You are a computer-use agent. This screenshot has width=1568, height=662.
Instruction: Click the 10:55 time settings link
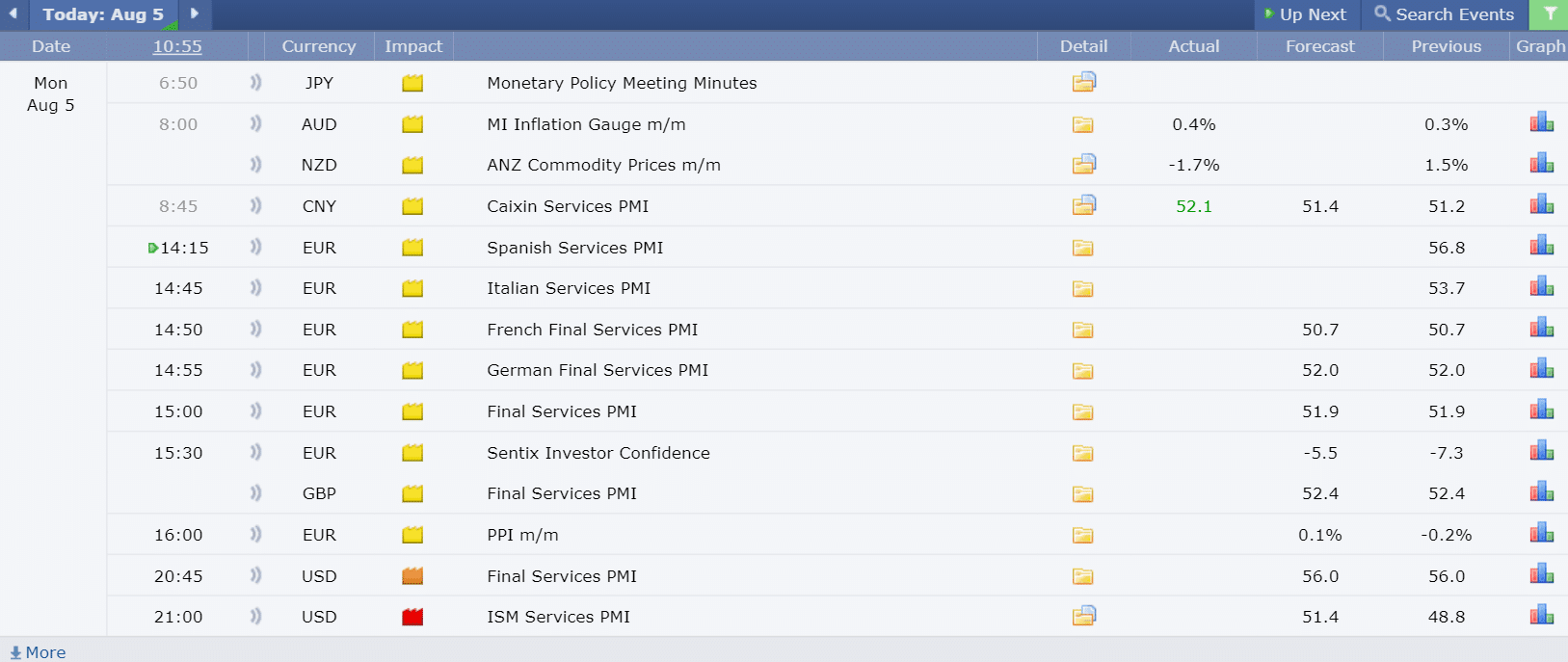tap(177, 46)
